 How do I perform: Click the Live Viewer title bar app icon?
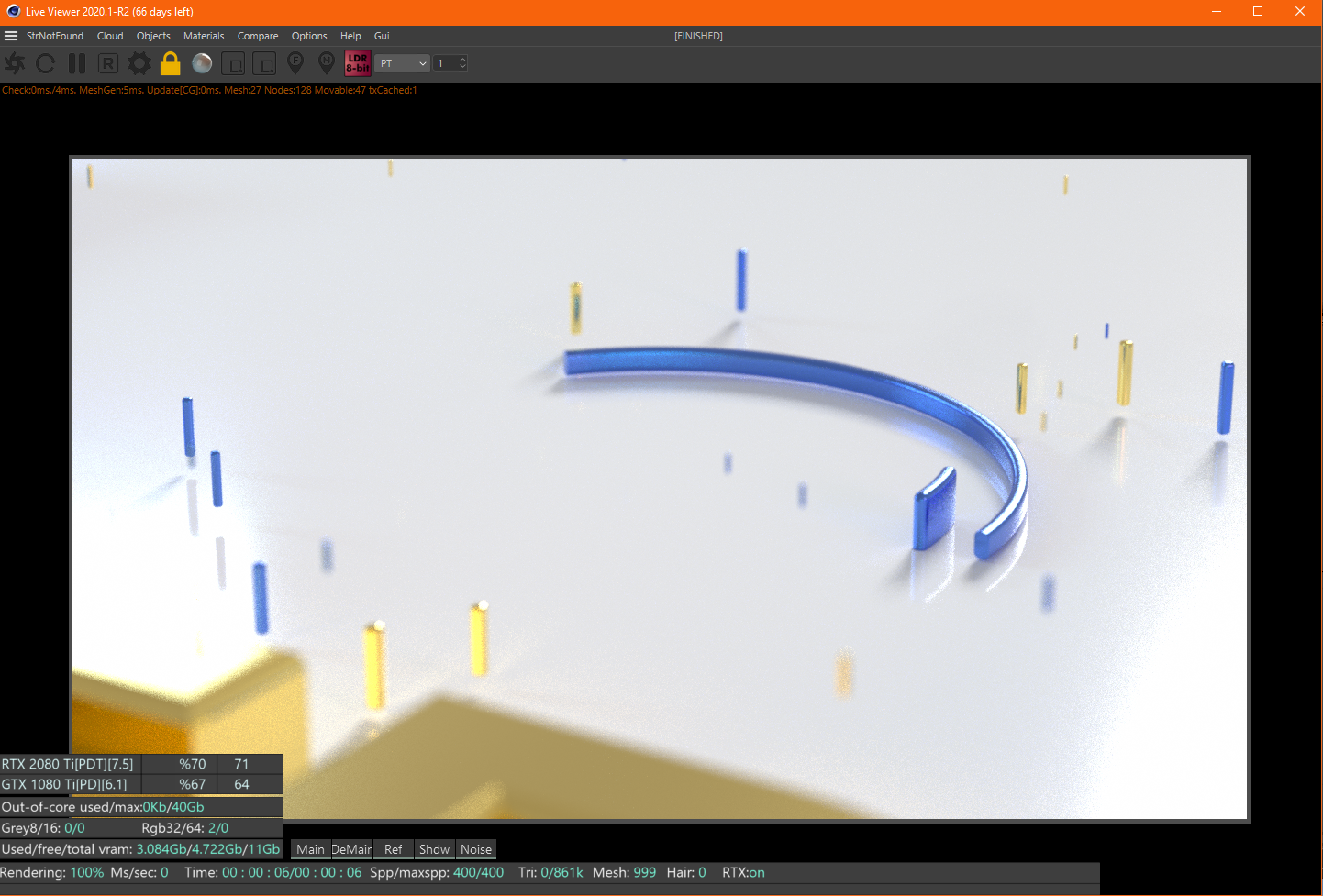pyautogui.click(x=13, y=12)
